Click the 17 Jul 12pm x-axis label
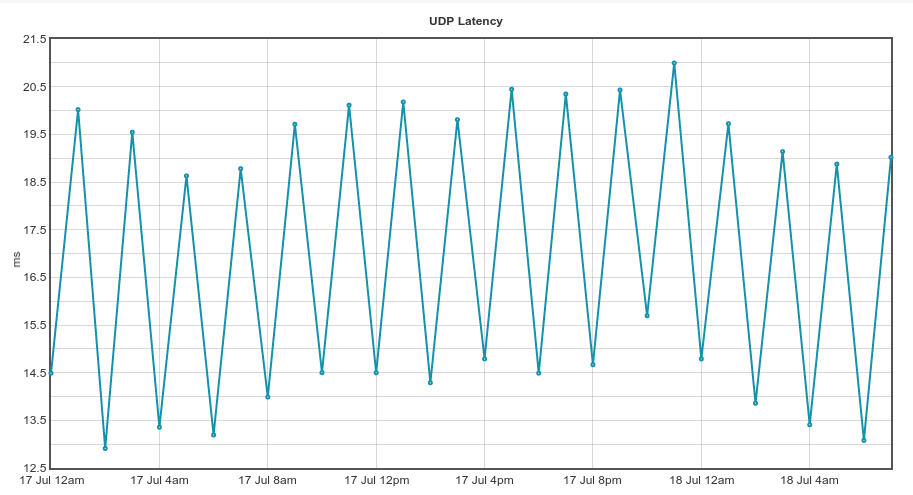Viewport: 913px width, 495px height. pos(376,480)
